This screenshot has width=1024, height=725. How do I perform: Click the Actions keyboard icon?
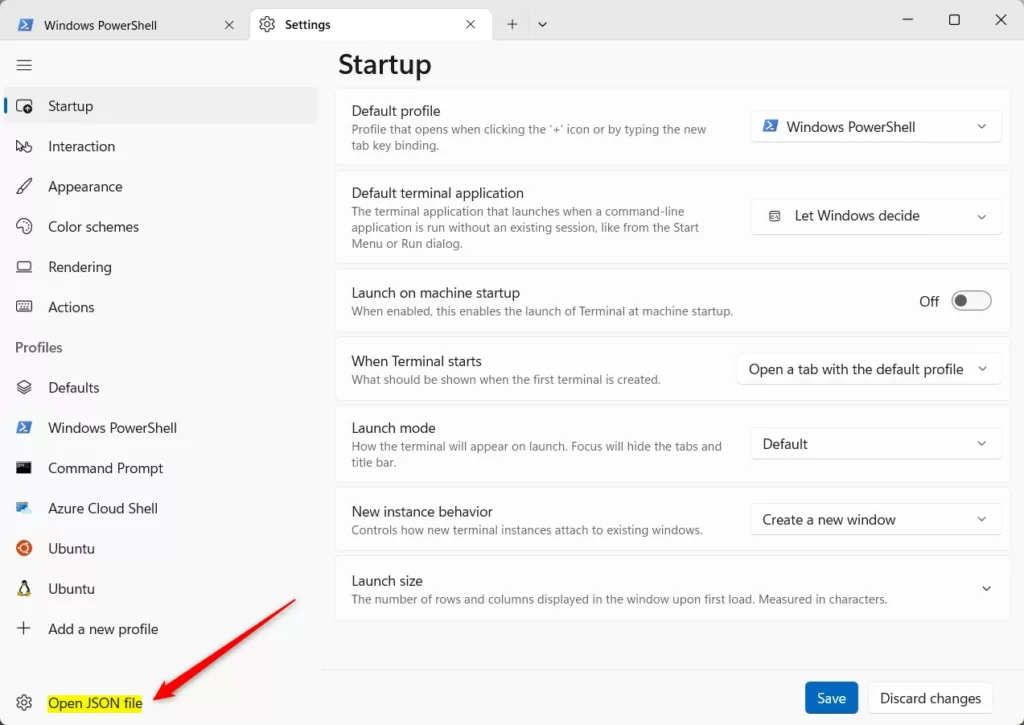(x=25, y=307)
